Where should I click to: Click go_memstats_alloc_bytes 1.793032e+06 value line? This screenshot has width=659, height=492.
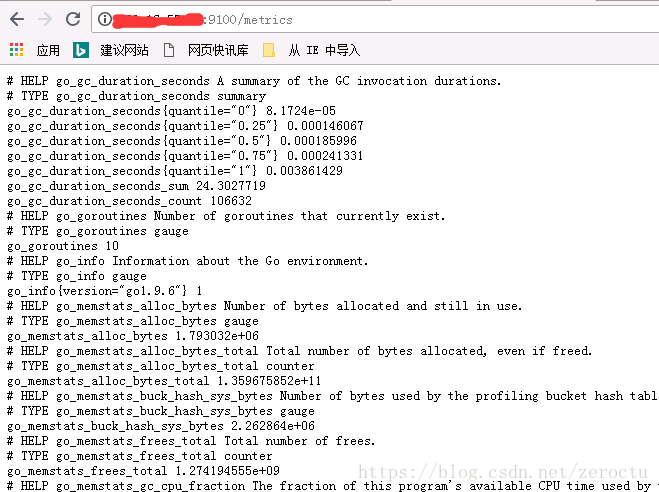pos(133,336)
